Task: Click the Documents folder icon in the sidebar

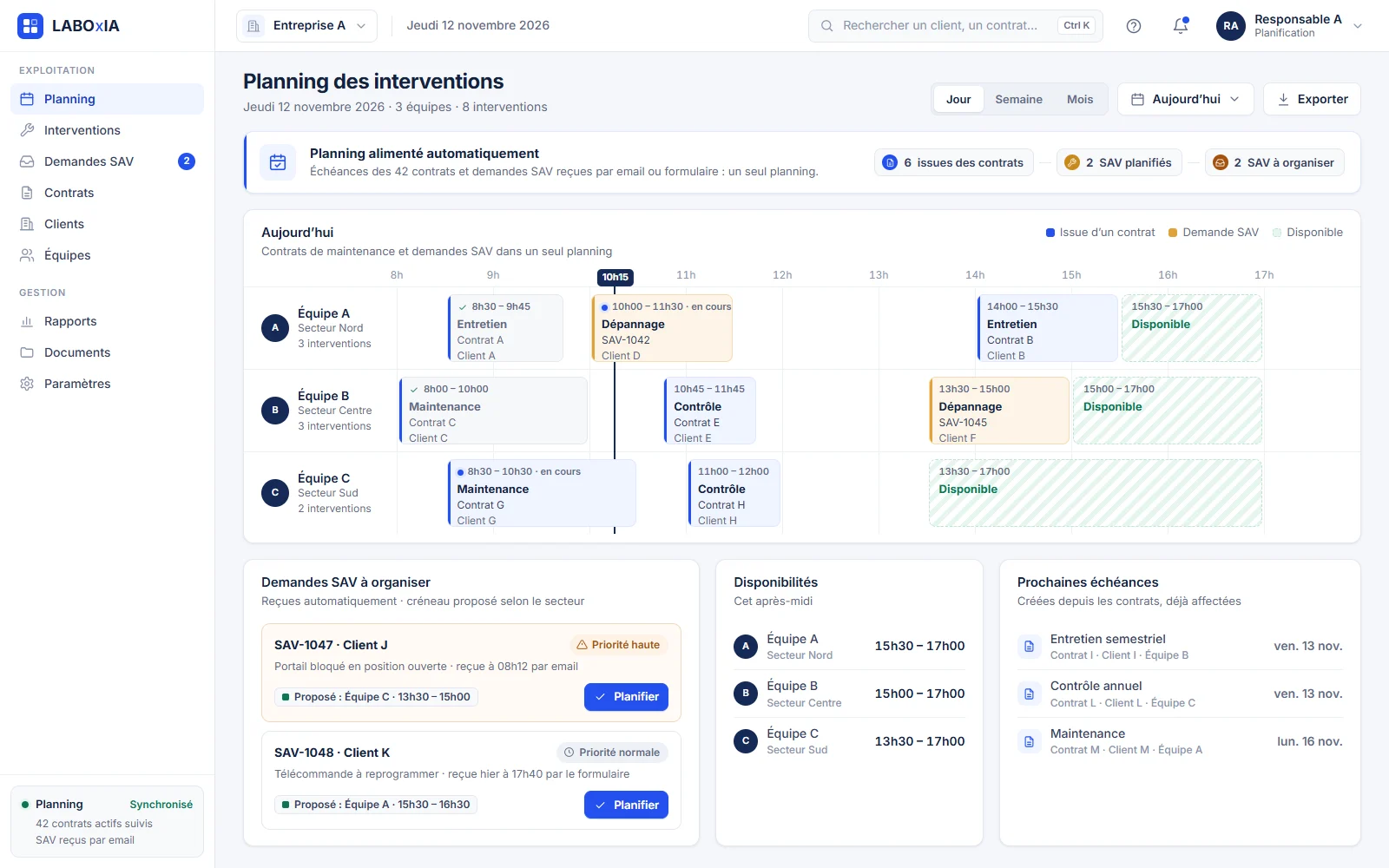Action: click(x=27, y=352)
